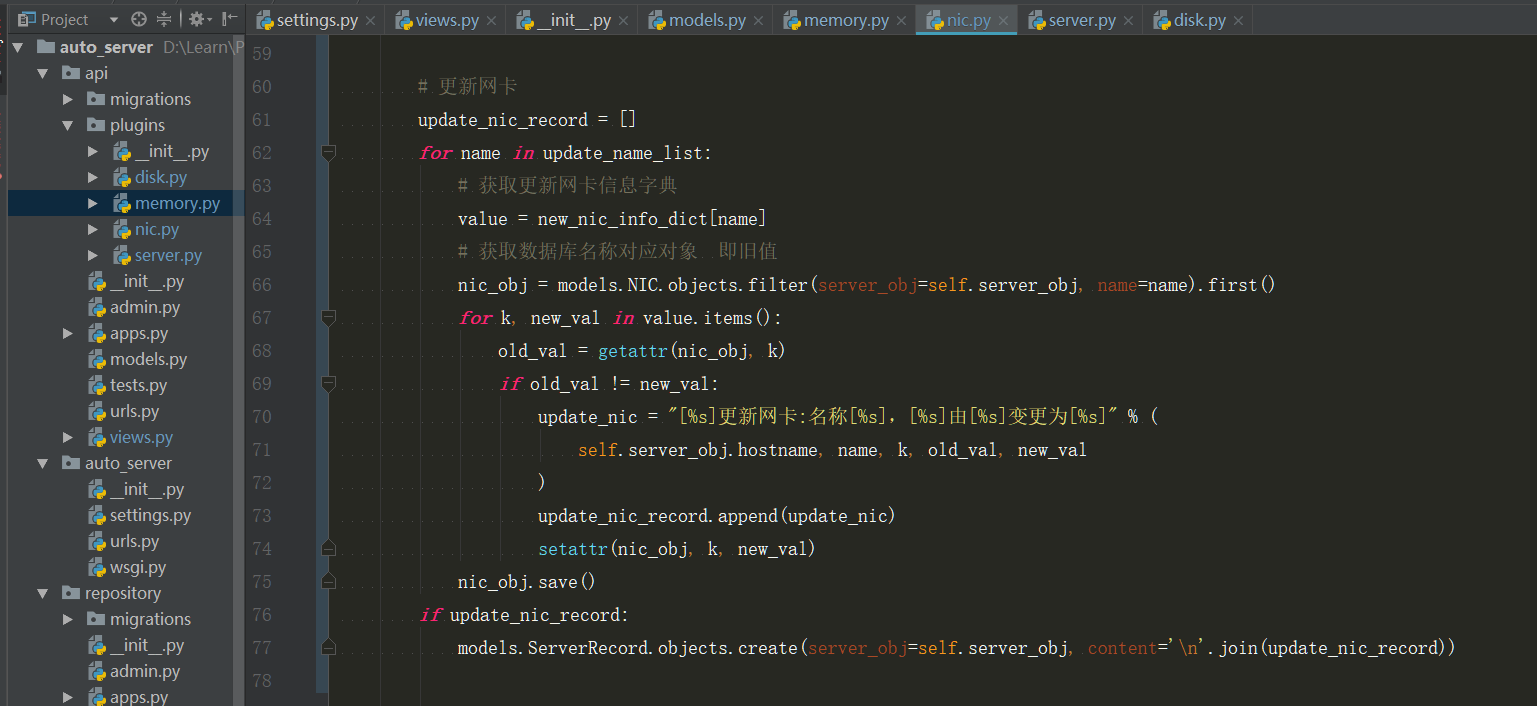This screenshot has height=706, width=1537.
Task: Click the memory.py Python file icon in tree
Action: (122, 203)
